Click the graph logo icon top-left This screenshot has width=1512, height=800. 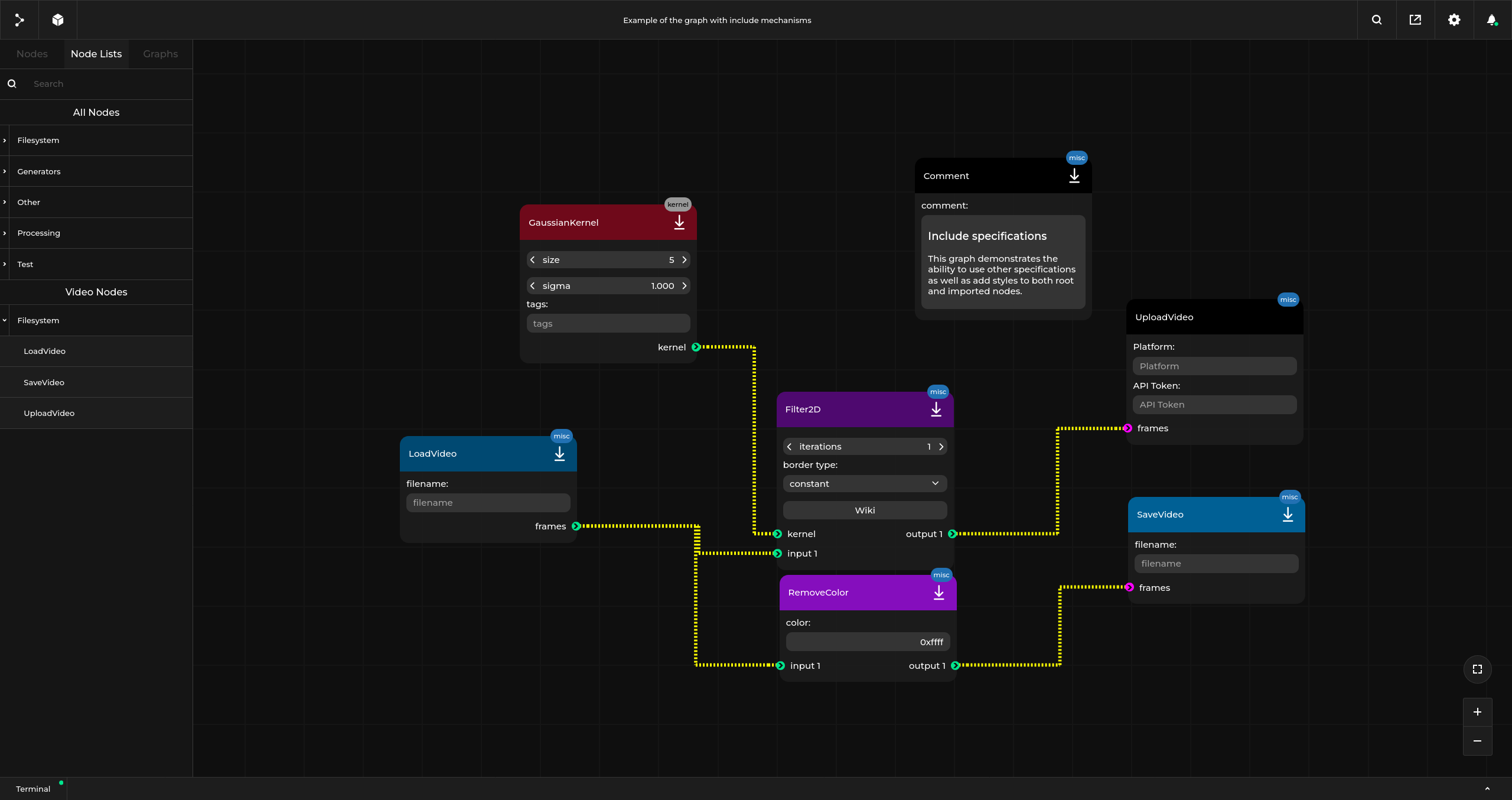(x=19, y=20)
